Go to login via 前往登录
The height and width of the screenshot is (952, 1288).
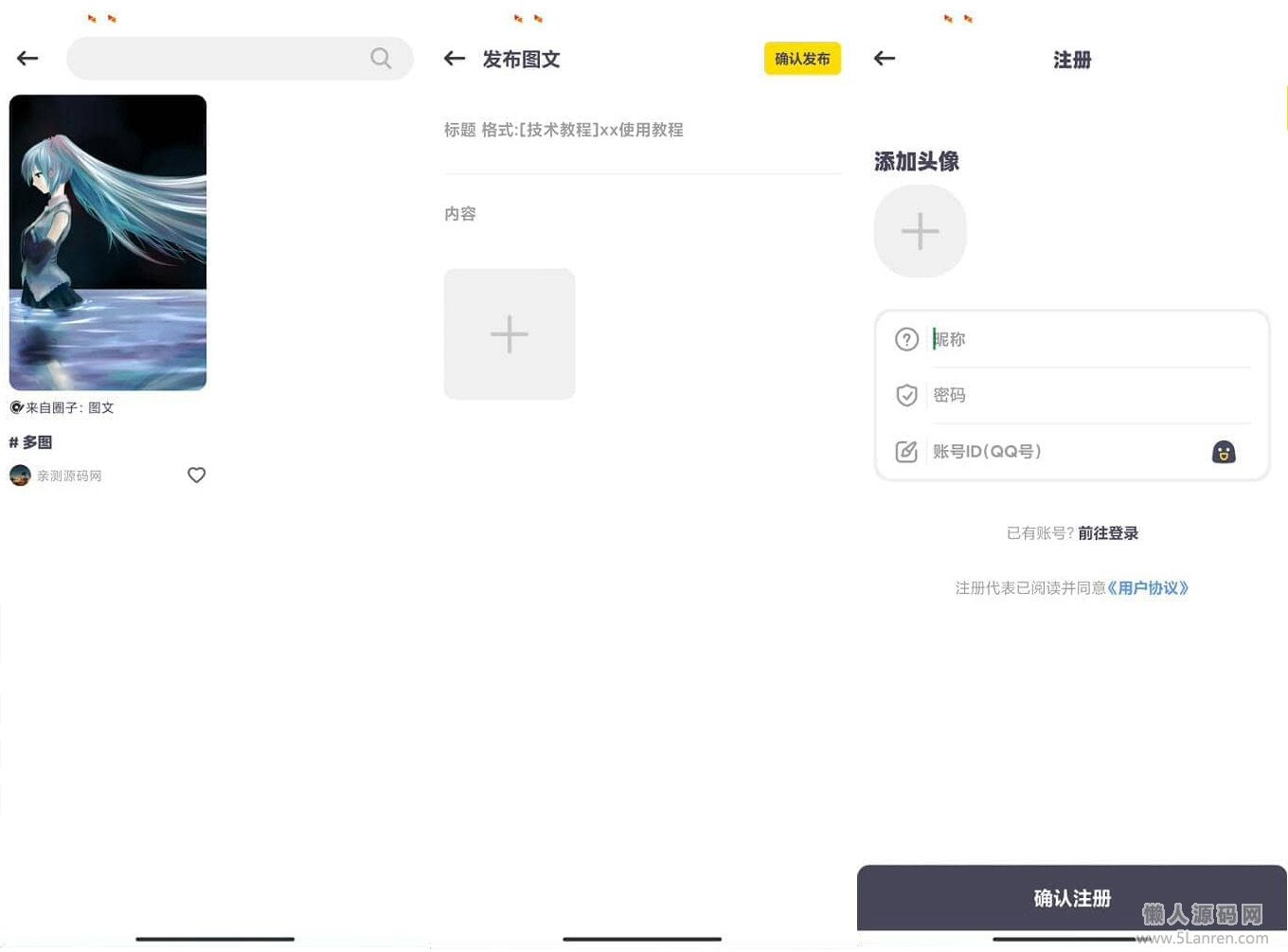click(x=1108, y=533)
